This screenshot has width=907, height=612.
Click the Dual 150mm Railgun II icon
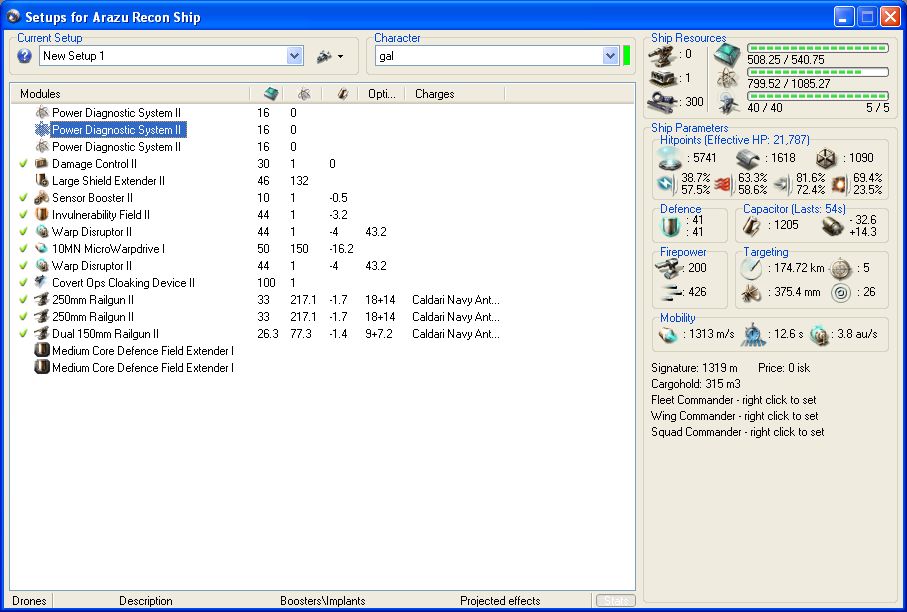click(42, 333)
